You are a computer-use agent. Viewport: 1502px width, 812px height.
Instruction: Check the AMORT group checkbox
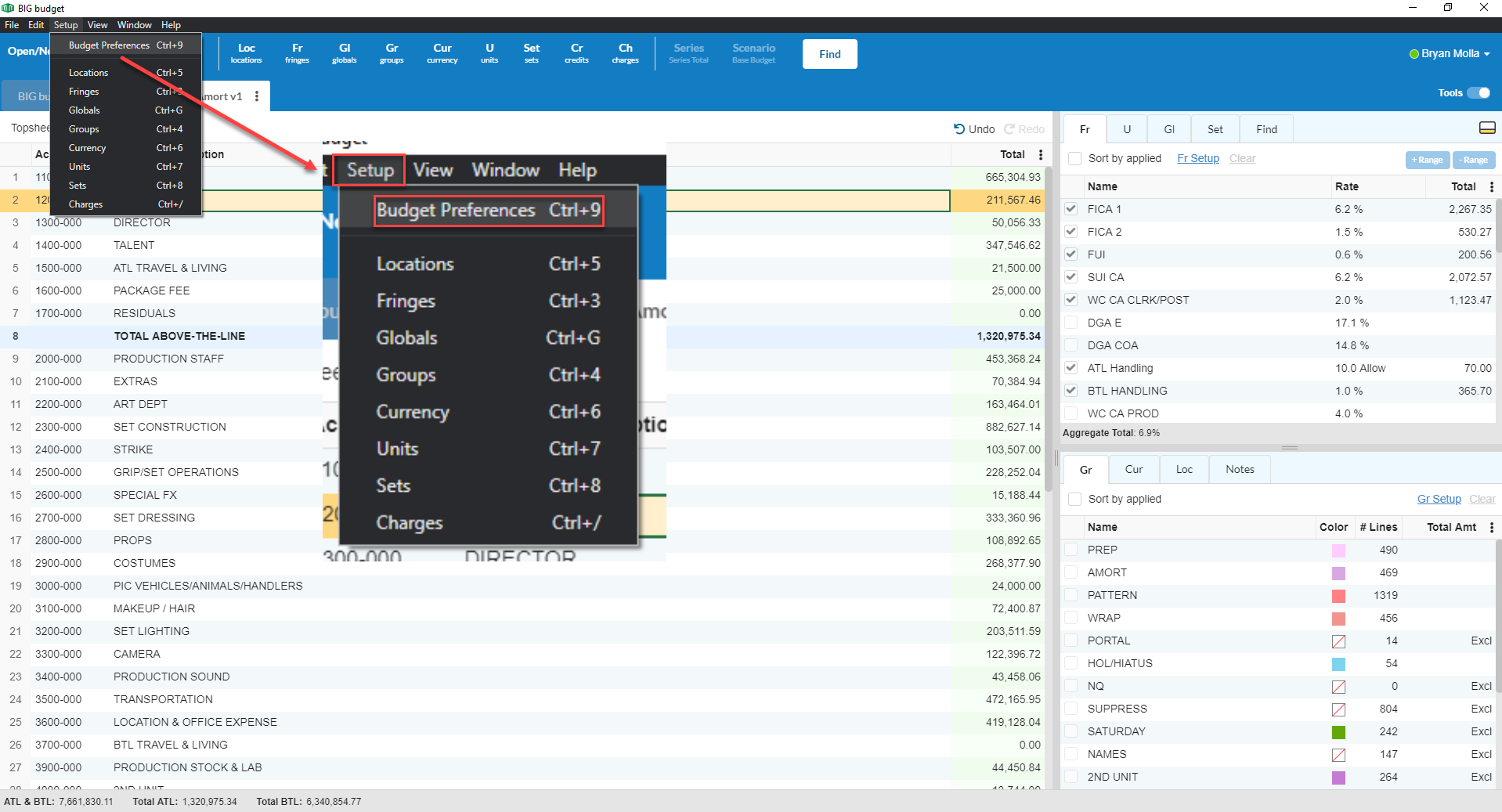click(1071, 572)
